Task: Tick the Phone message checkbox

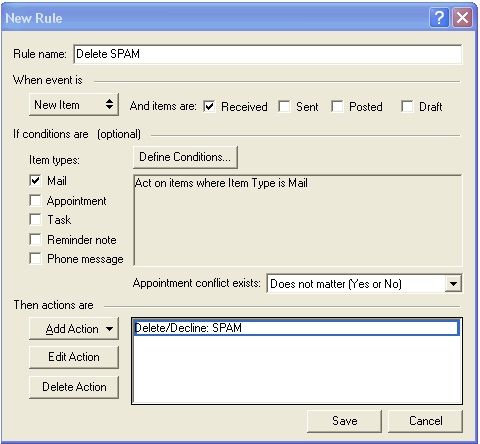Action: point(35,259)
